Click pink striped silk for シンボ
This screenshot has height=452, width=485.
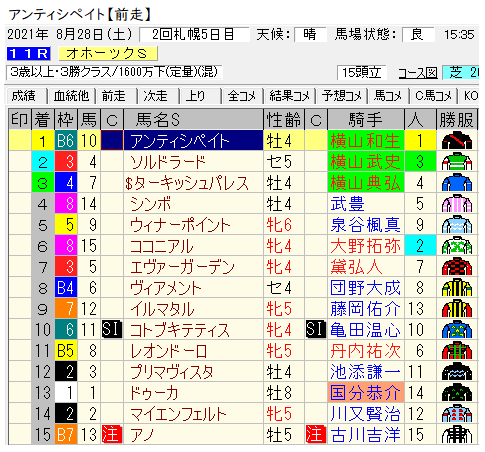(457, 204)
